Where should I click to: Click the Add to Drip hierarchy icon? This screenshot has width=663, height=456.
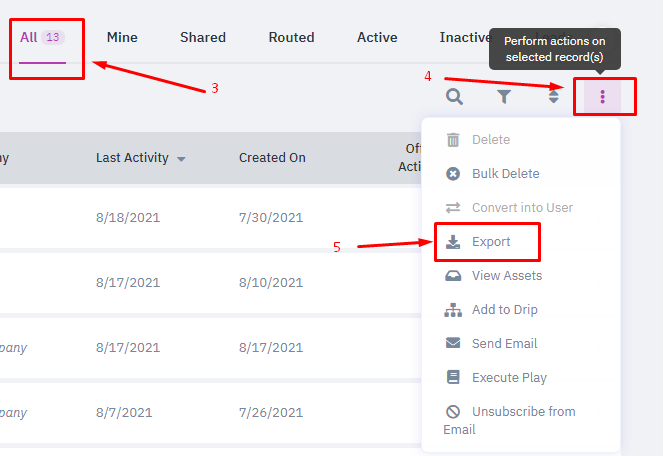pos(453,310)
